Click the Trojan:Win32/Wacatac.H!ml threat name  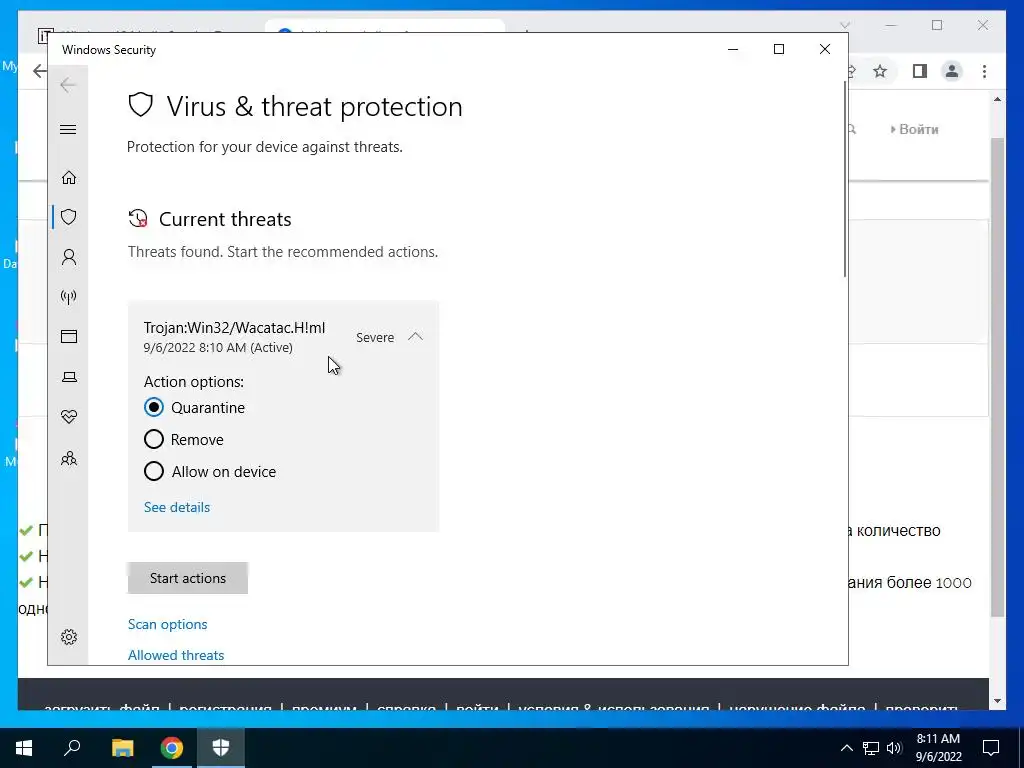[x=234, y=328]
